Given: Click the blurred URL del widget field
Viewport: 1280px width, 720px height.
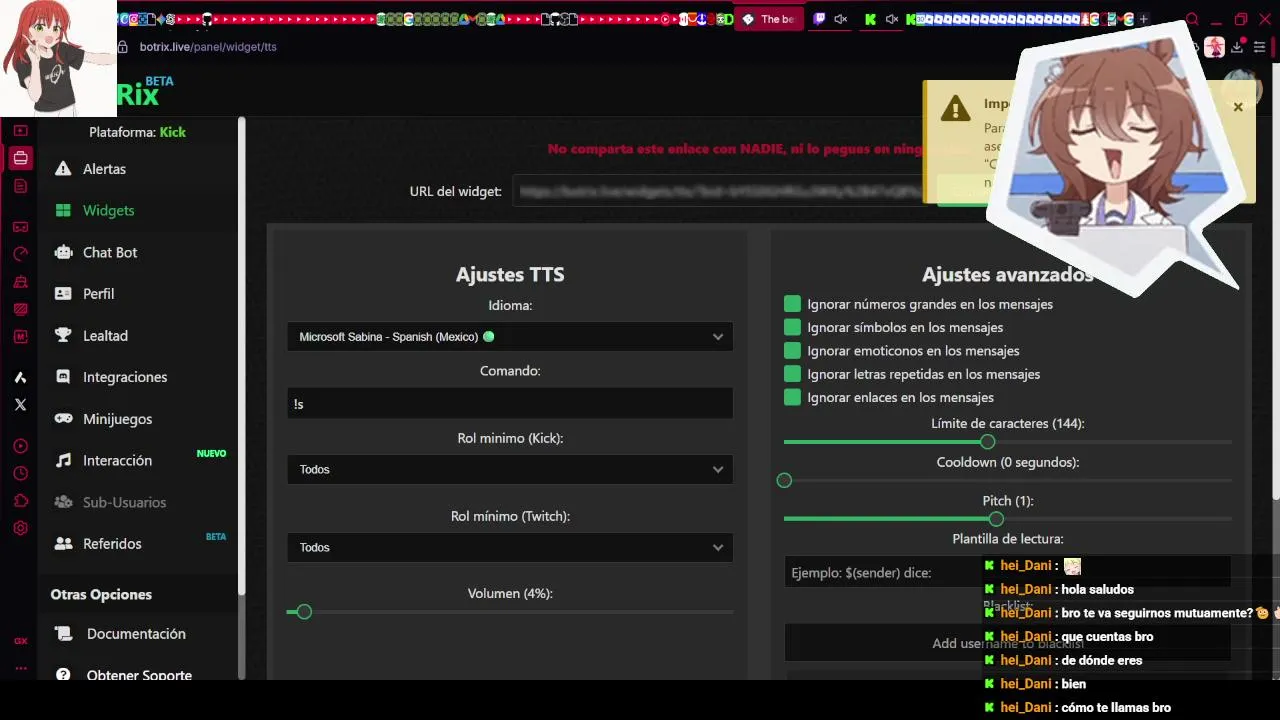Looking at the screenshot, I should [718, 191].
